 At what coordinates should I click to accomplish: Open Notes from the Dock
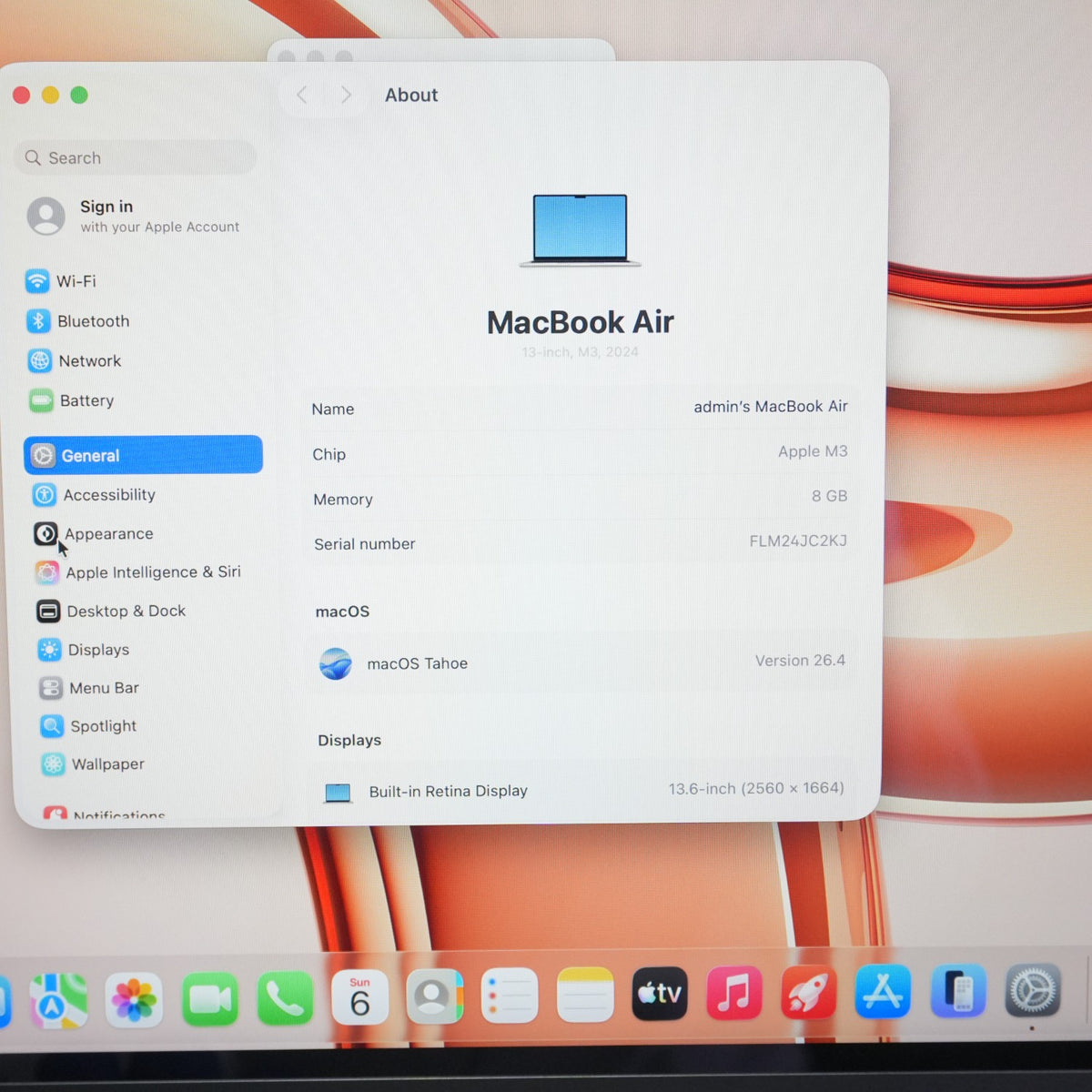[x=585, y=996]
